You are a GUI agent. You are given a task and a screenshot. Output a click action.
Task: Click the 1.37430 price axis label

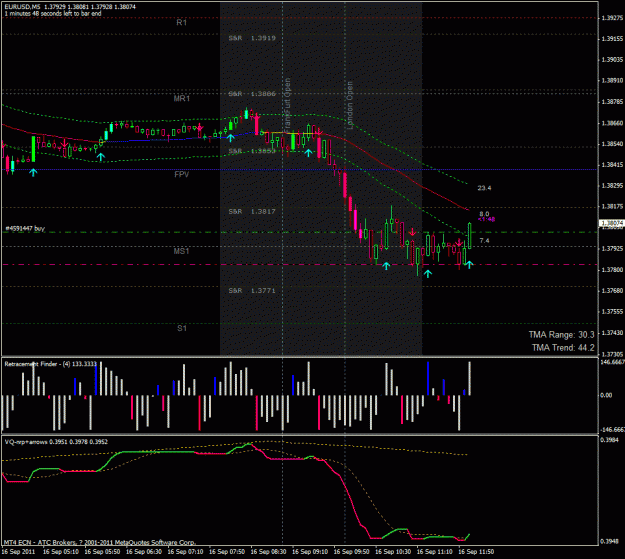[612, 333]
